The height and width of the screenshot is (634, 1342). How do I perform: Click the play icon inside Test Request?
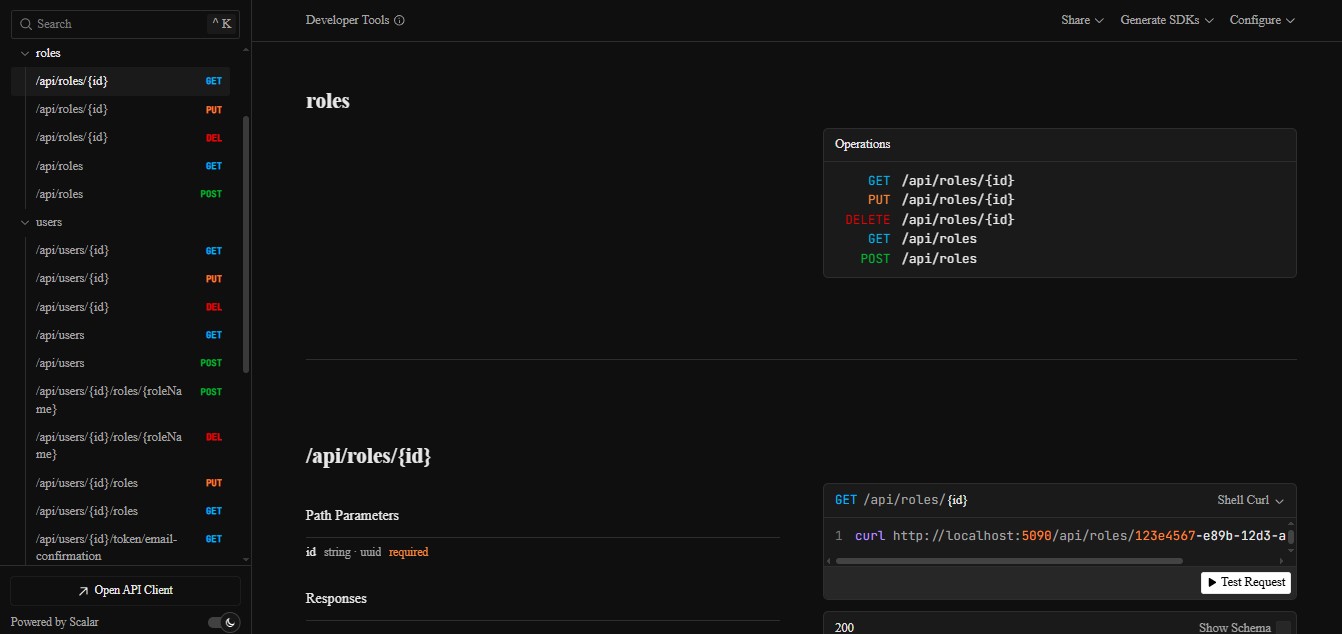coord(1213,582)
